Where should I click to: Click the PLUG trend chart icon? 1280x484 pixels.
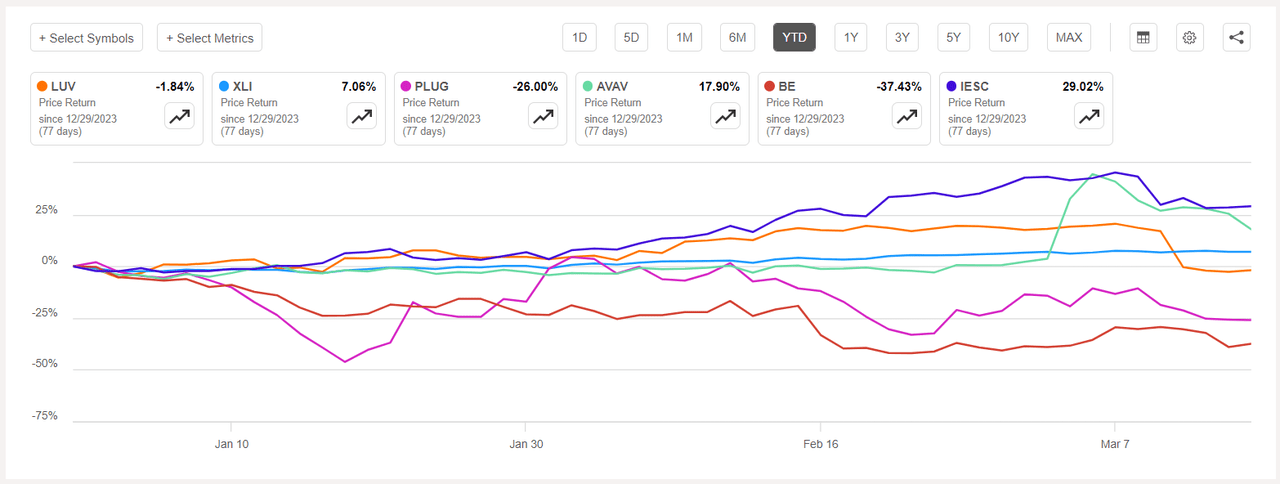(x=544, y=116)
